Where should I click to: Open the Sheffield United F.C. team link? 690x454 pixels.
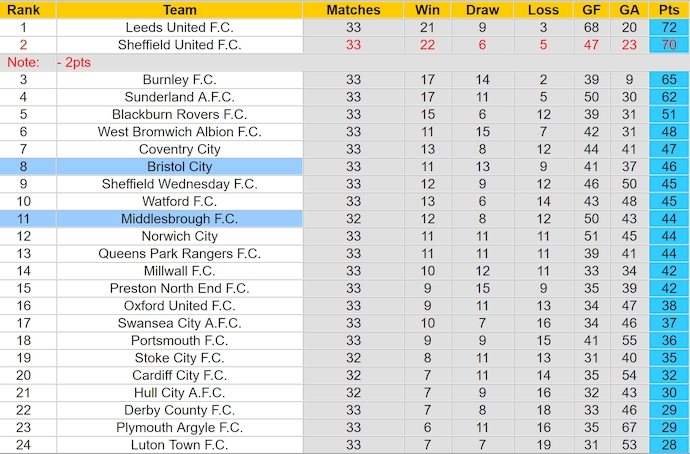tap(179, 44)
